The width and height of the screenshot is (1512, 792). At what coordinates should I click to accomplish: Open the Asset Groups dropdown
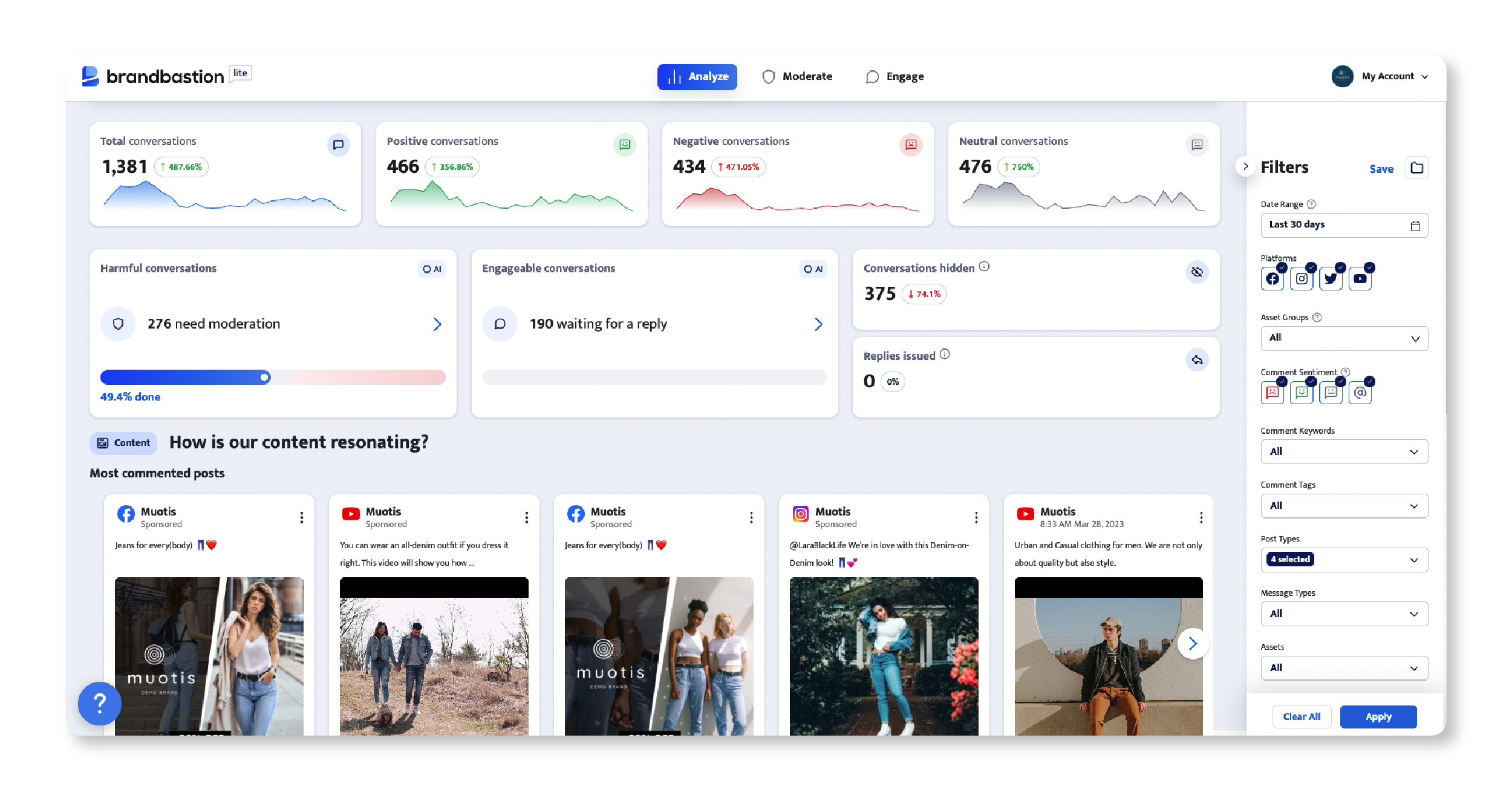(1344, 338)
